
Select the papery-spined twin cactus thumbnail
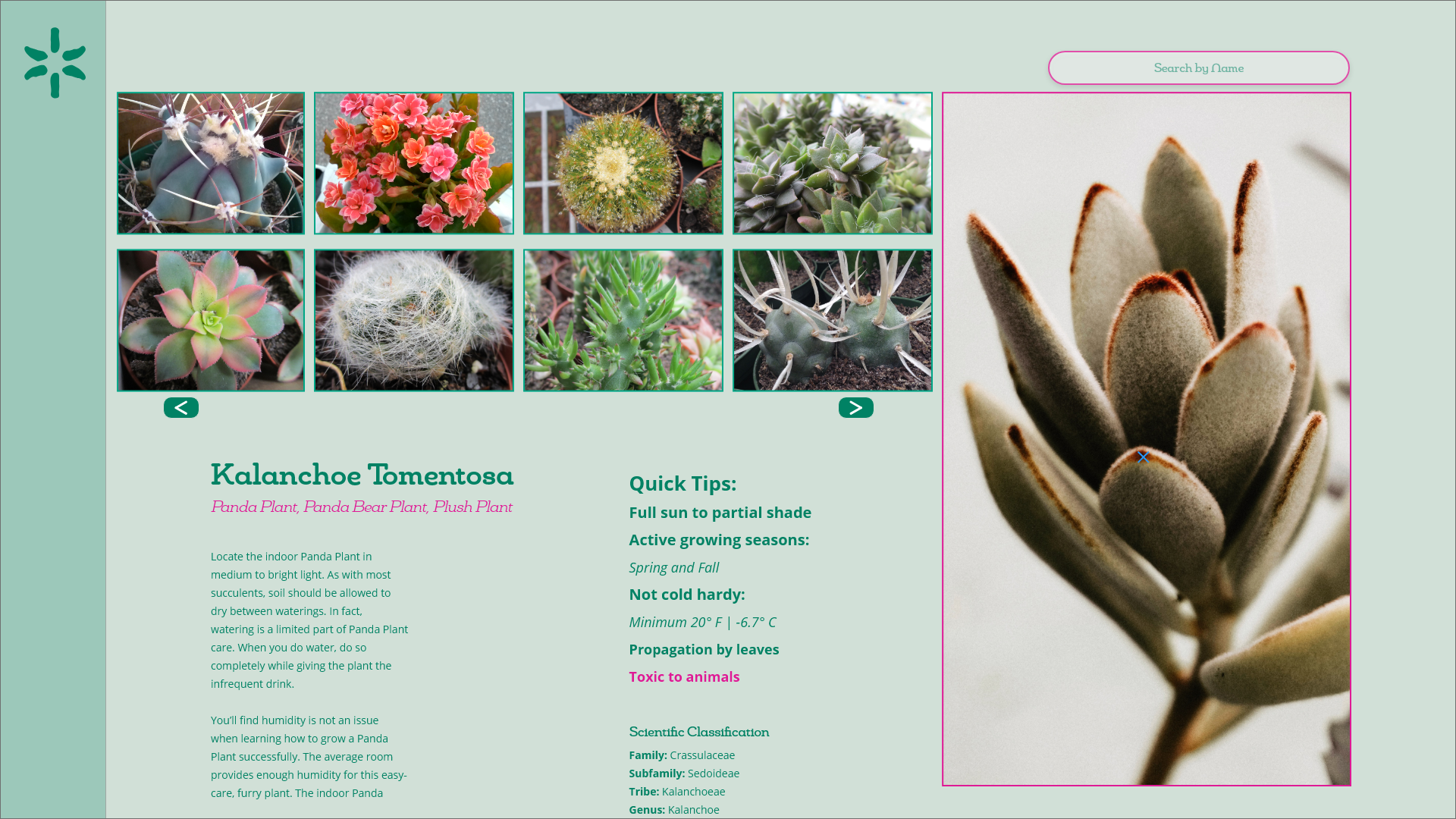pyautogui.click(x=833, y=320)
